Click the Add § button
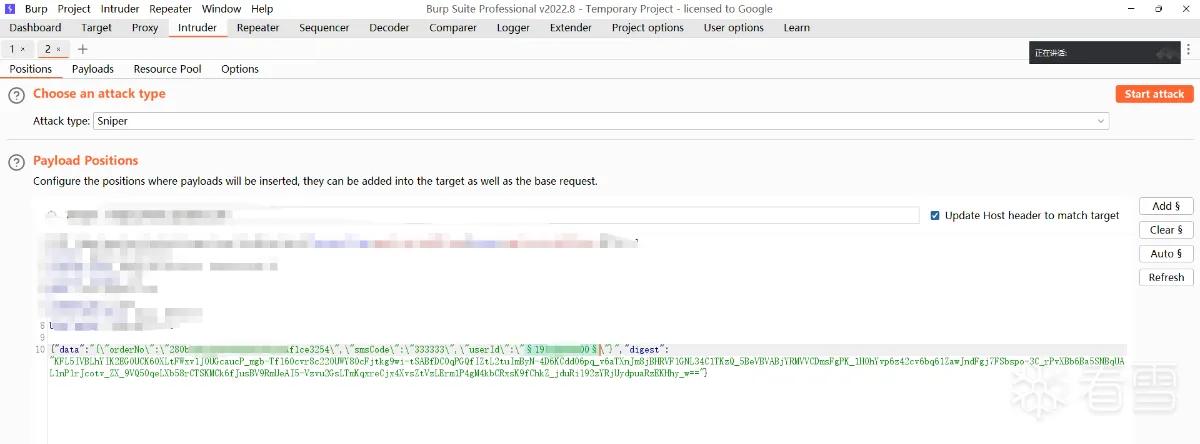The image size is (1200, 444). pyautogui.click(x=1166, y=206)
